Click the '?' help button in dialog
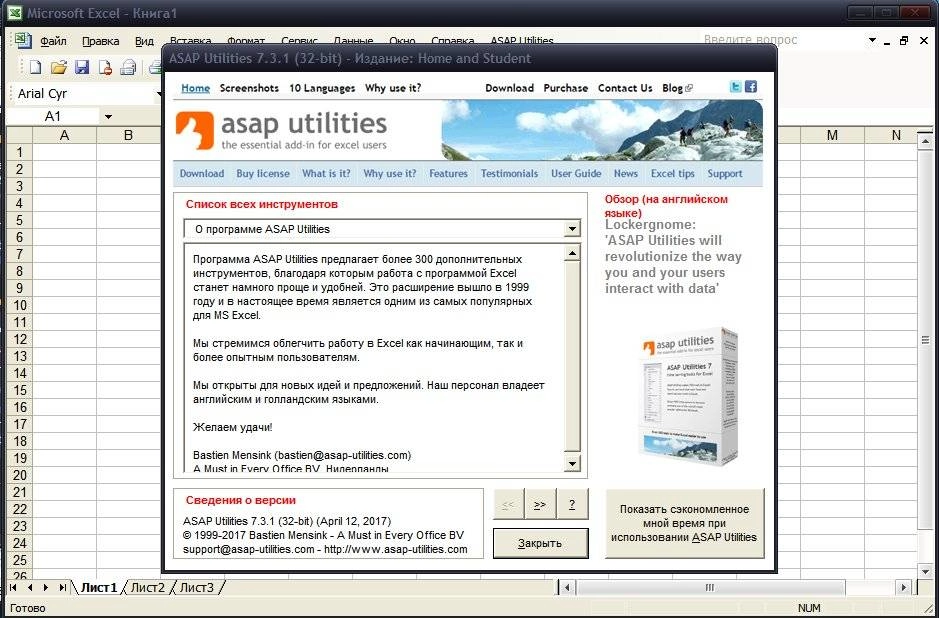939x618 pixels. (572, 504)
